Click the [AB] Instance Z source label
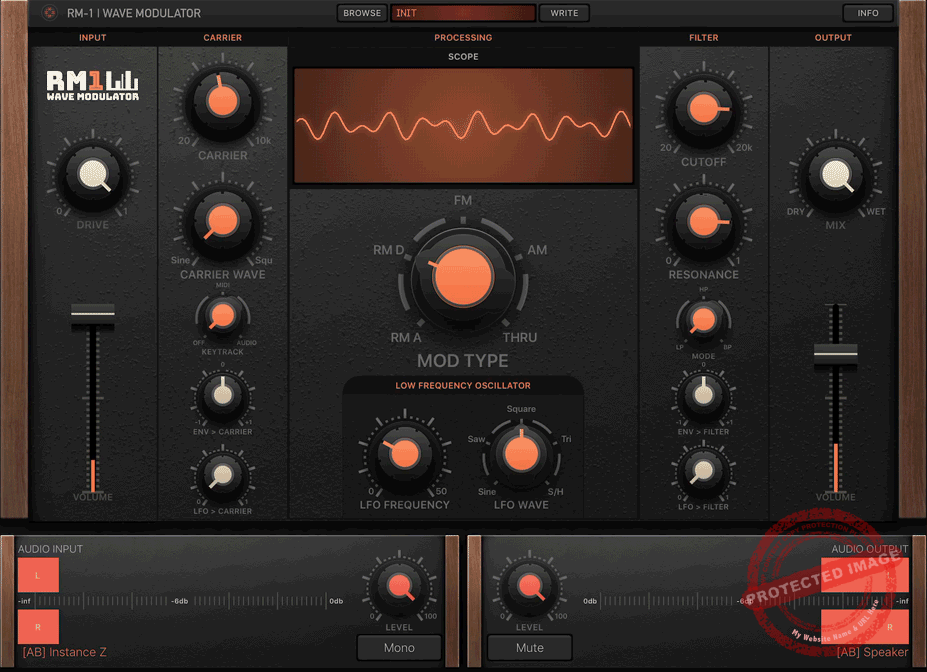This screenshot has height=672, width=927. 64,652
